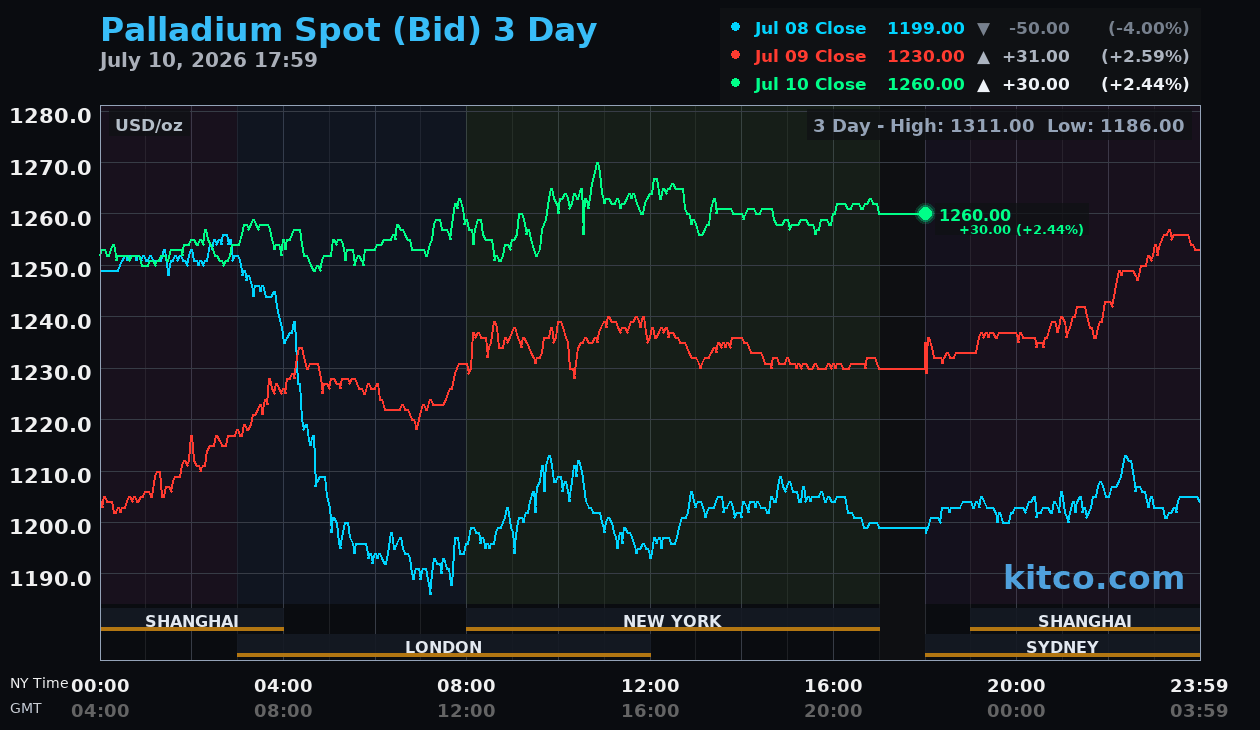Click the 03:59 GMT time tick
This screenshot has width=1260, height=730.
(x=1199, y=711)
